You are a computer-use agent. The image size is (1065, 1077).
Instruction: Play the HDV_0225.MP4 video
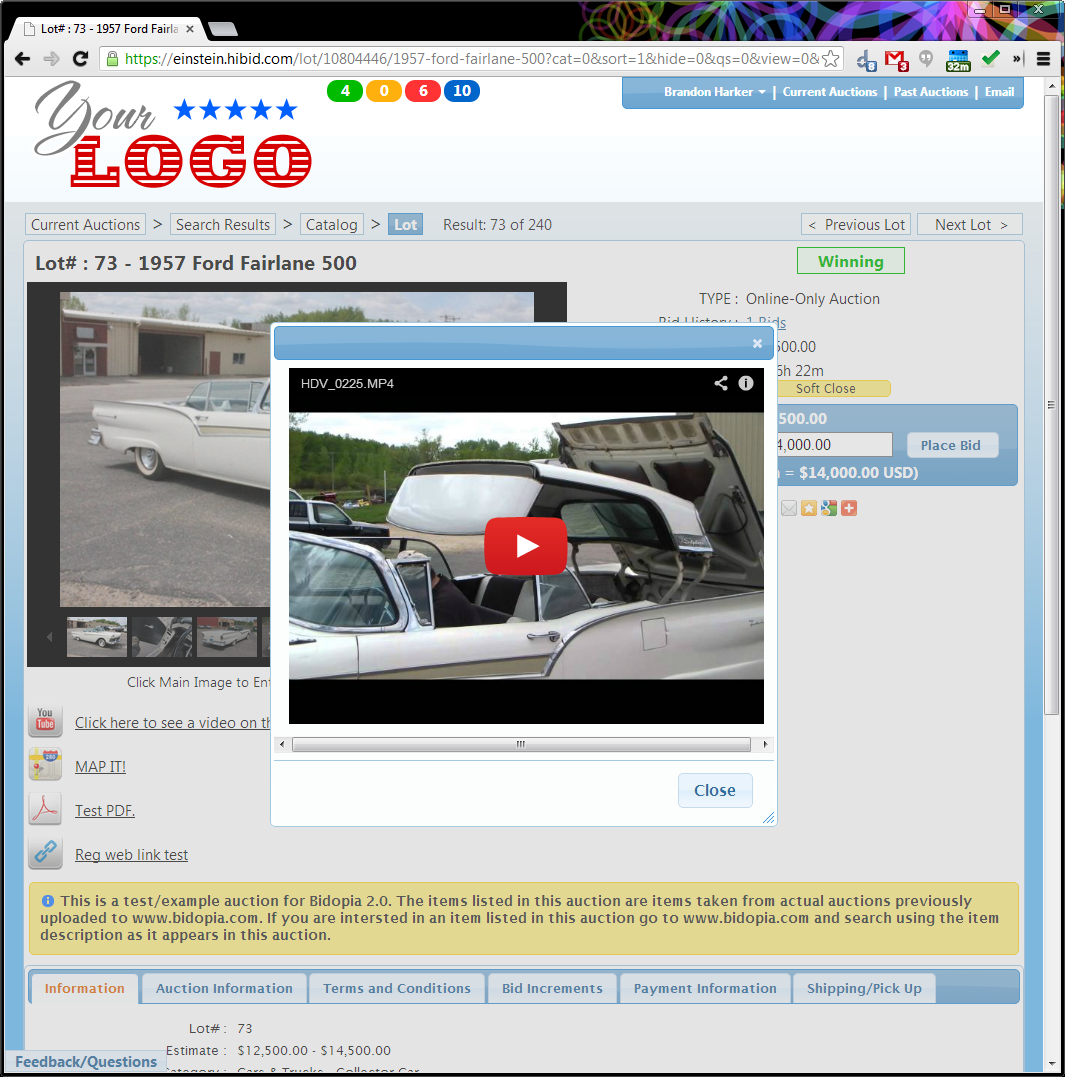tap(526, 546)
